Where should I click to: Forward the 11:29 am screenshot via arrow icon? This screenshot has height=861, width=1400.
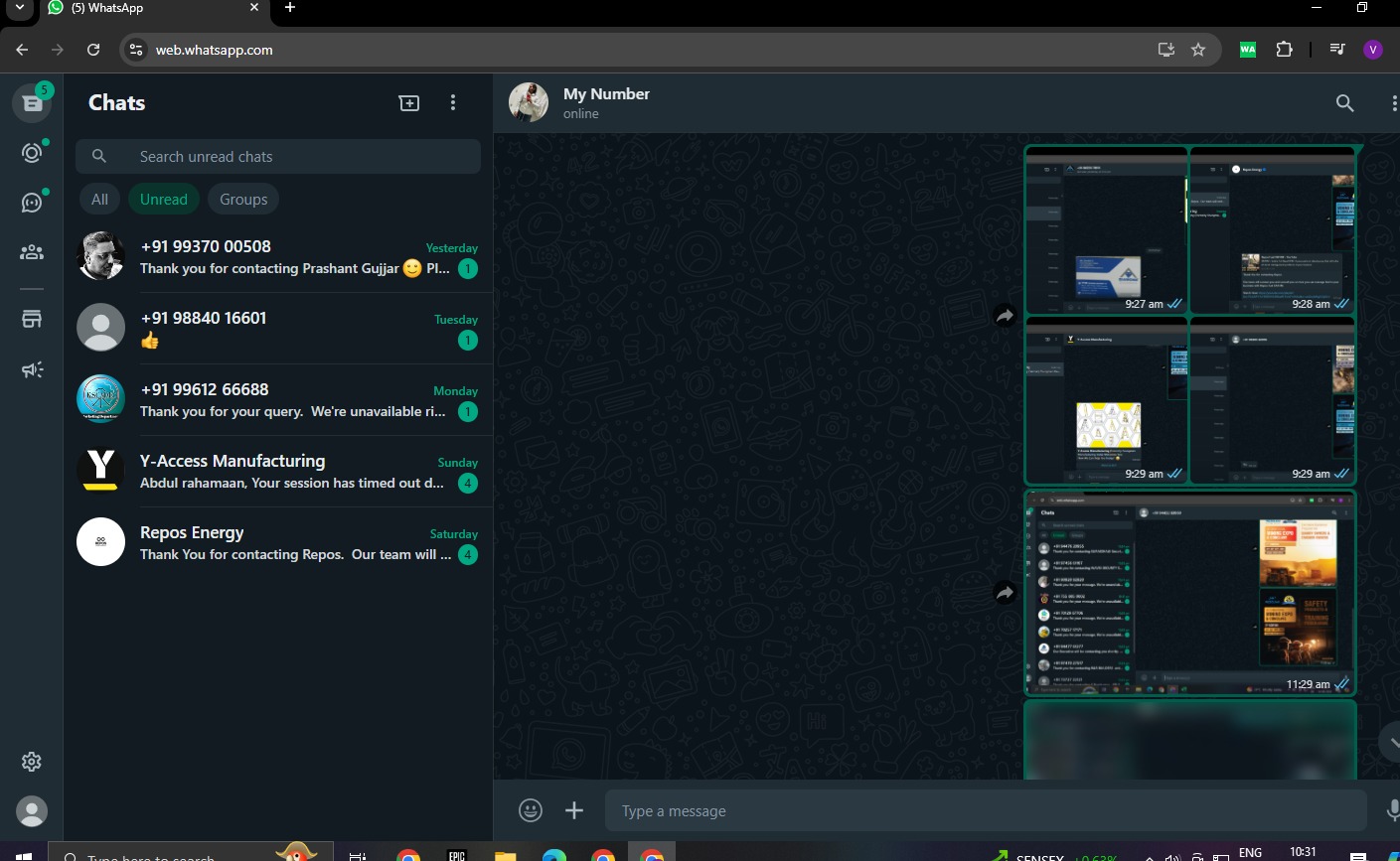[1005, 593]
